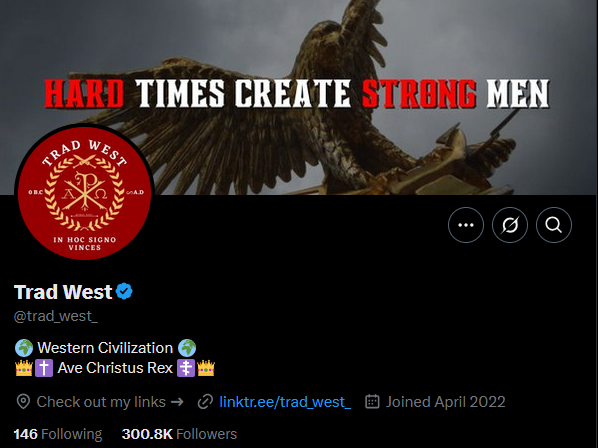Image resolution: width=598 pixels, height=448 pixels.
Task: Open the Trad West profile picture
Action: click(x=84, y=192)
